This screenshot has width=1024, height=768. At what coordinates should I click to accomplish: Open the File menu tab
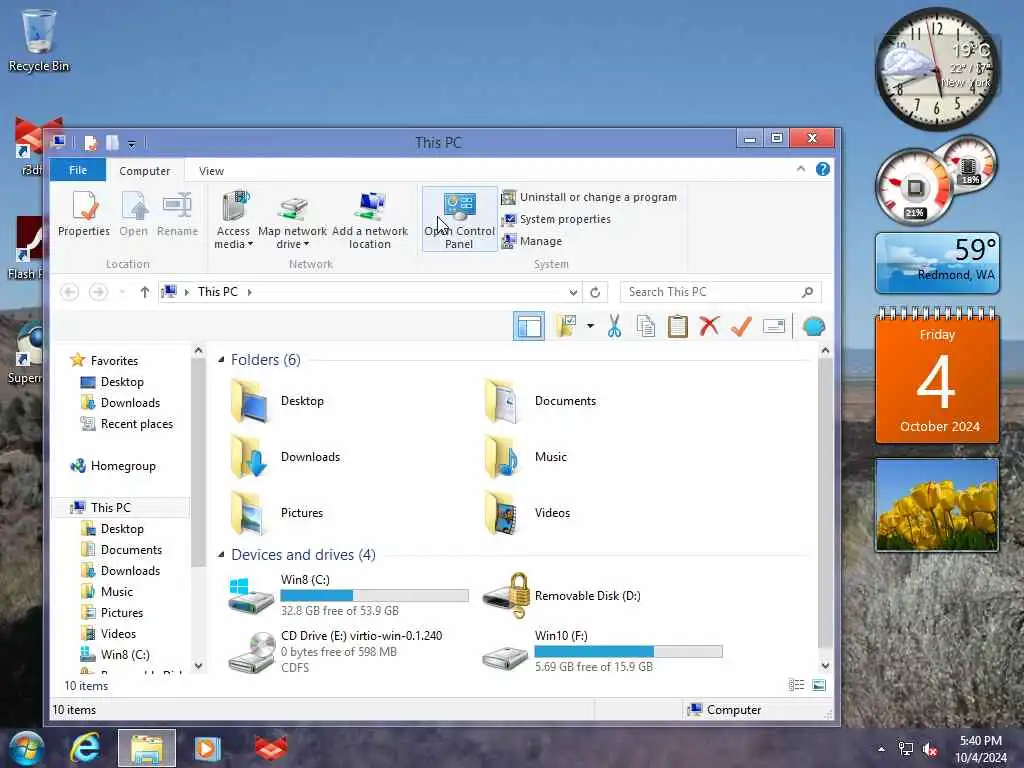click(78, 170)
